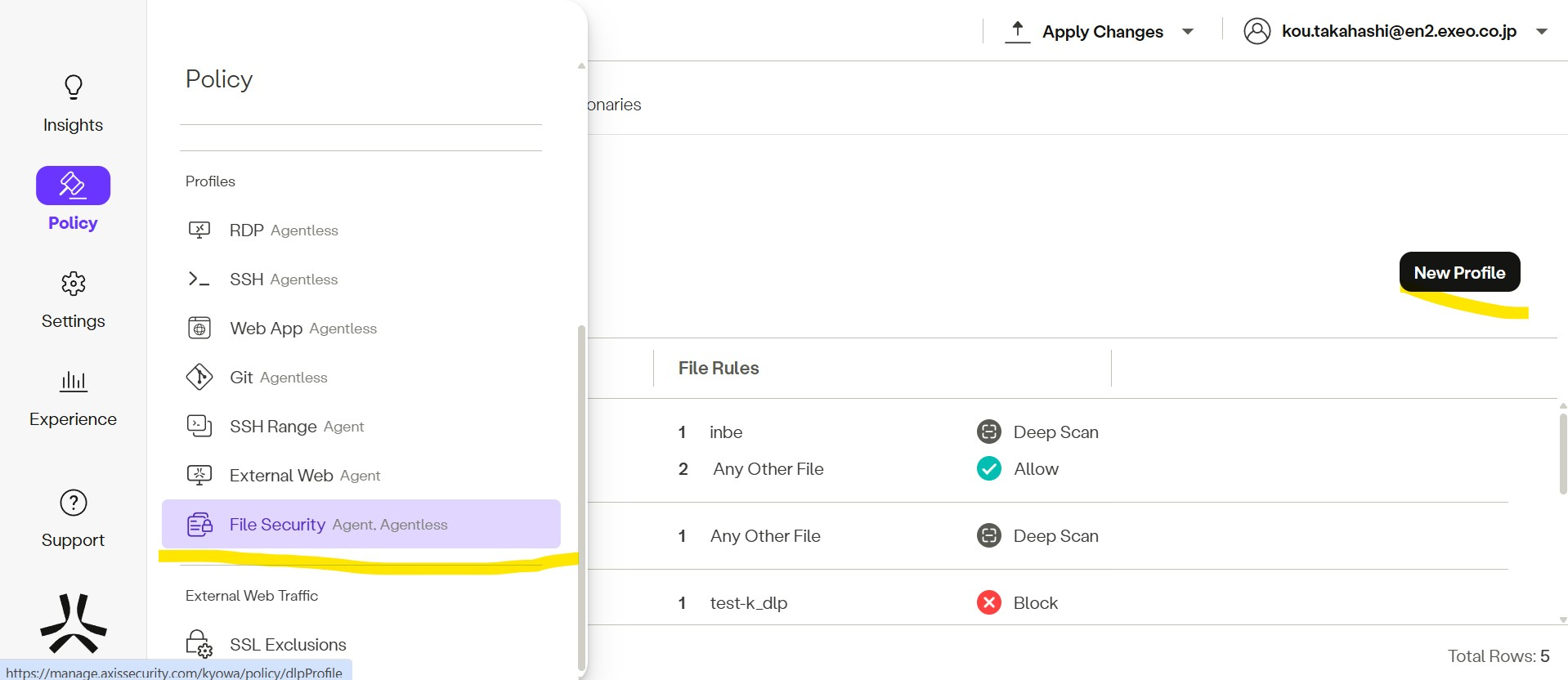Open SSH Agentless profiles
Screen dimensions: 1568x680
[283, 280]
